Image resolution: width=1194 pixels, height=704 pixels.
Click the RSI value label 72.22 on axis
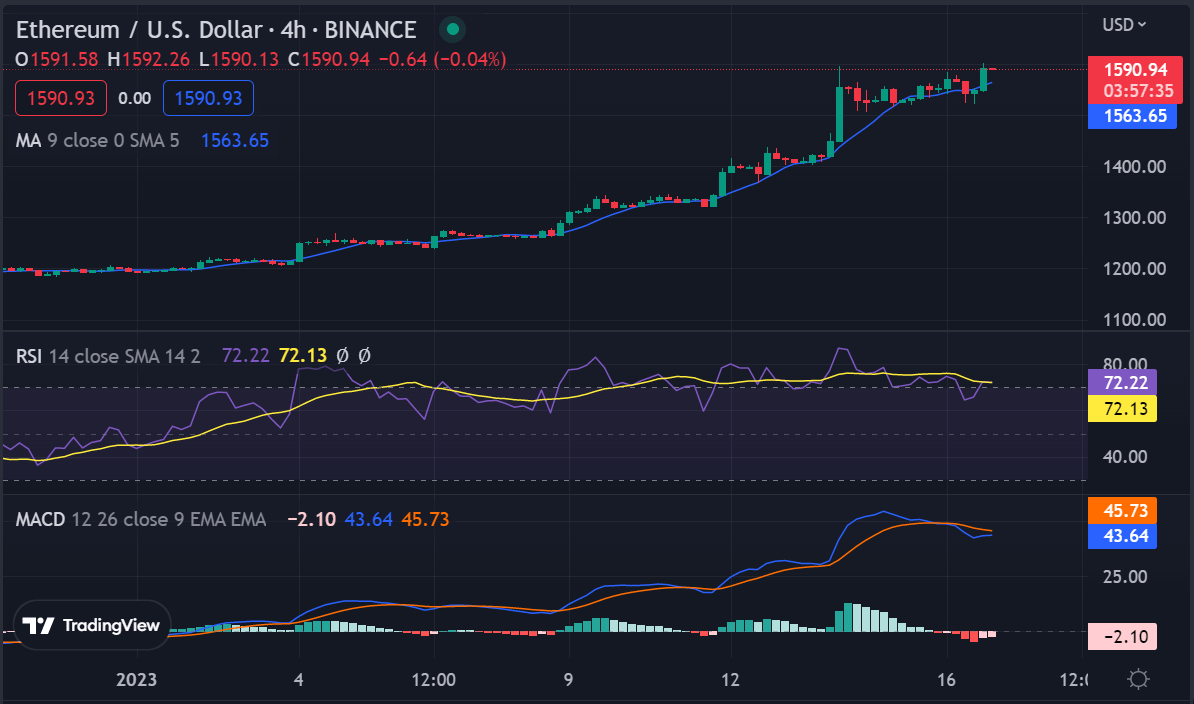[x=1122, y=383]
